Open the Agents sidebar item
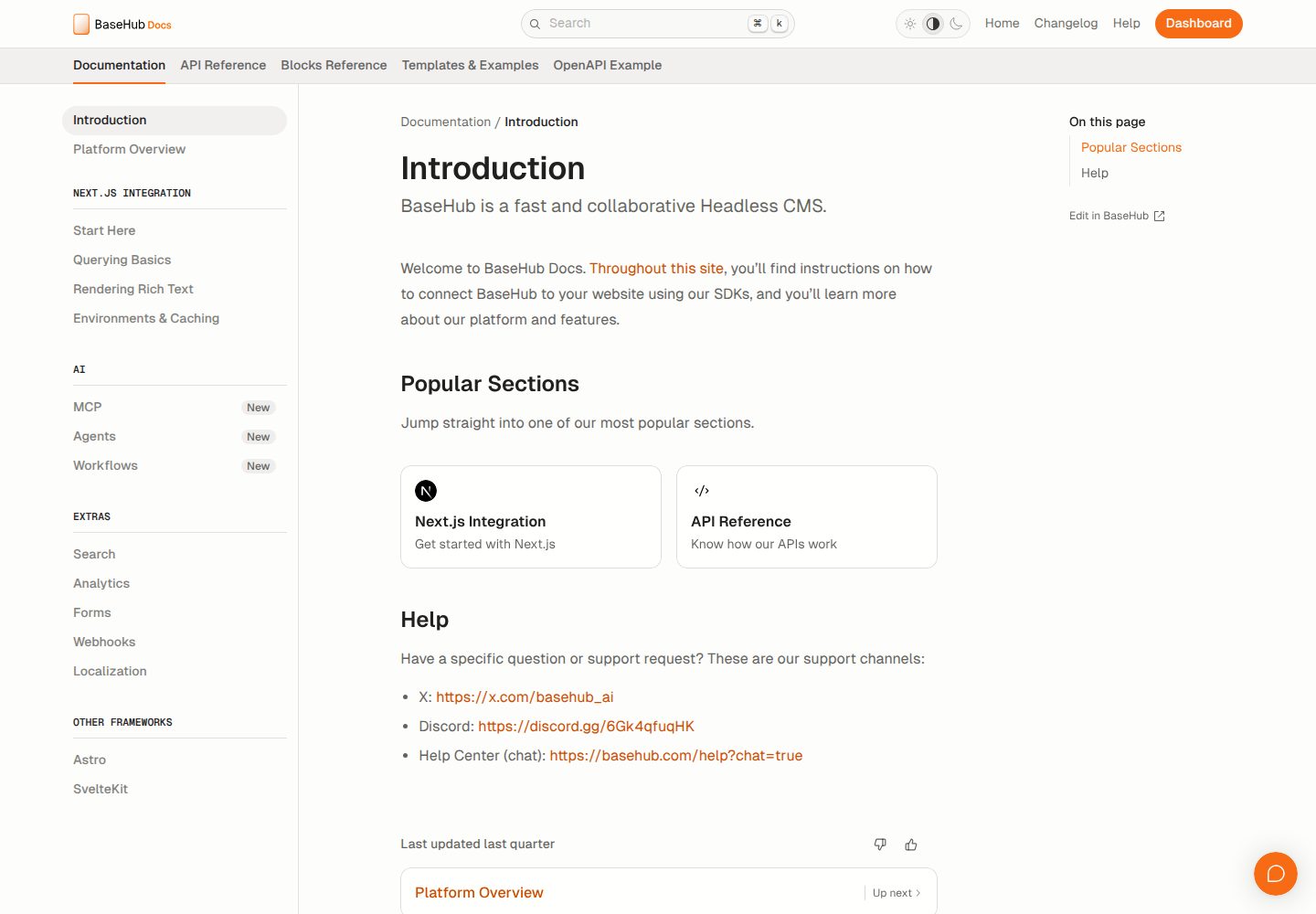The height and width of the screenshot is (914, 1316). 175,437
